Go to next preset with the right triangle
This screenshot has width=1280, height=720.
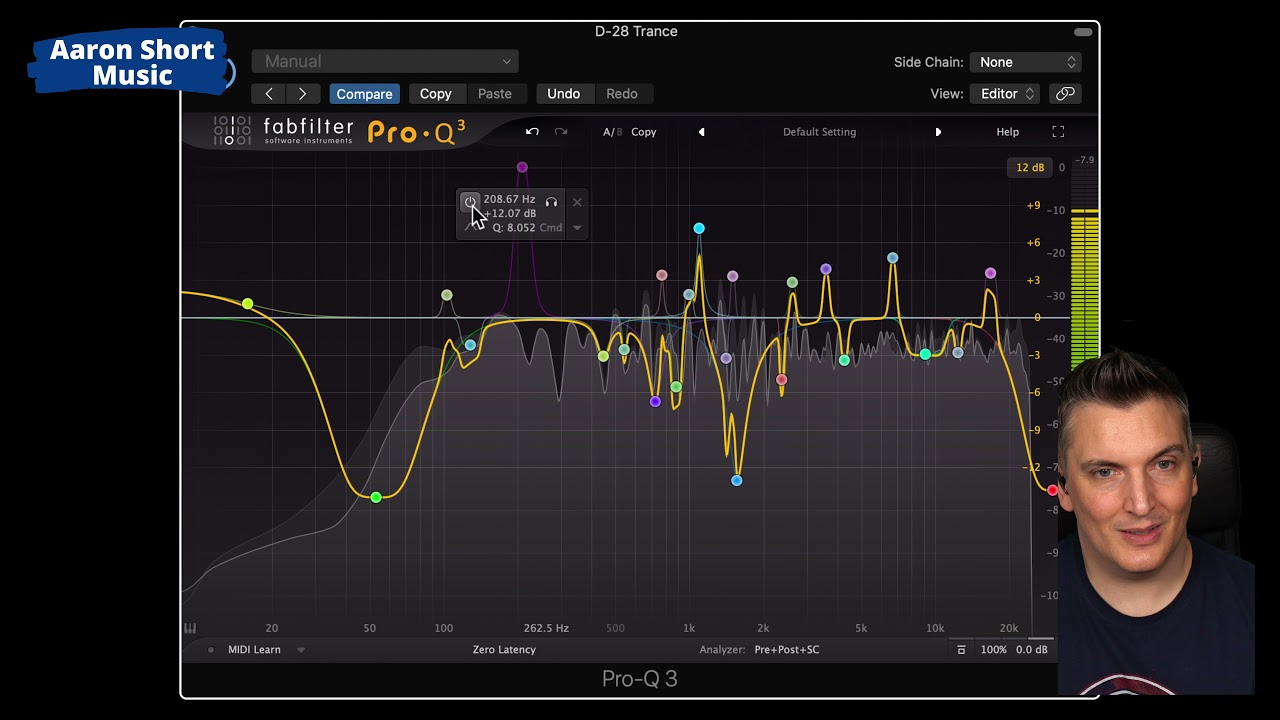(x=938, y=132)
